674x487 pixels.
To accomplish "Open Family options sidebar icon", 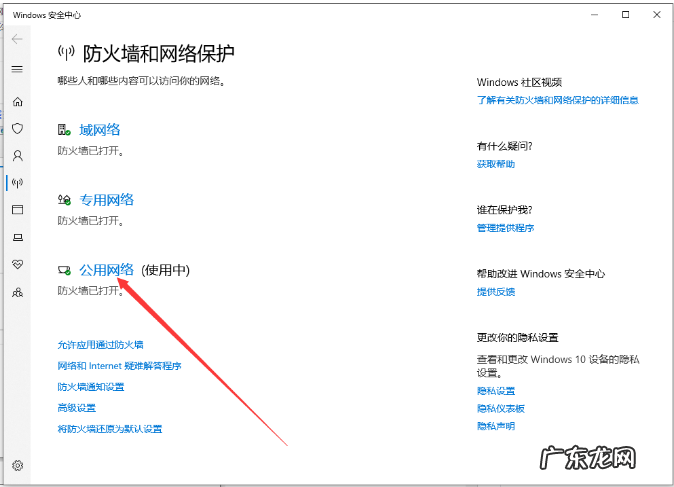I will tap(18, 293).
